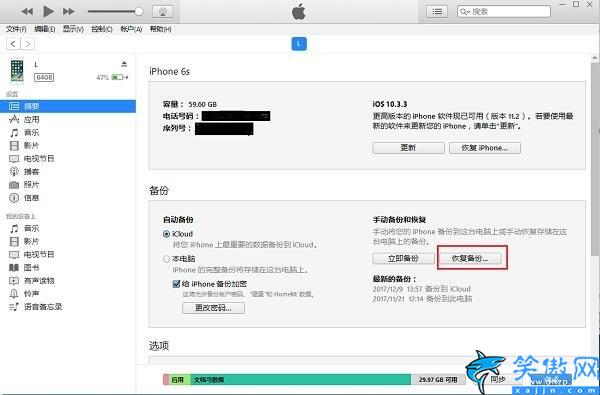Click the 立即备份 button

404,258
